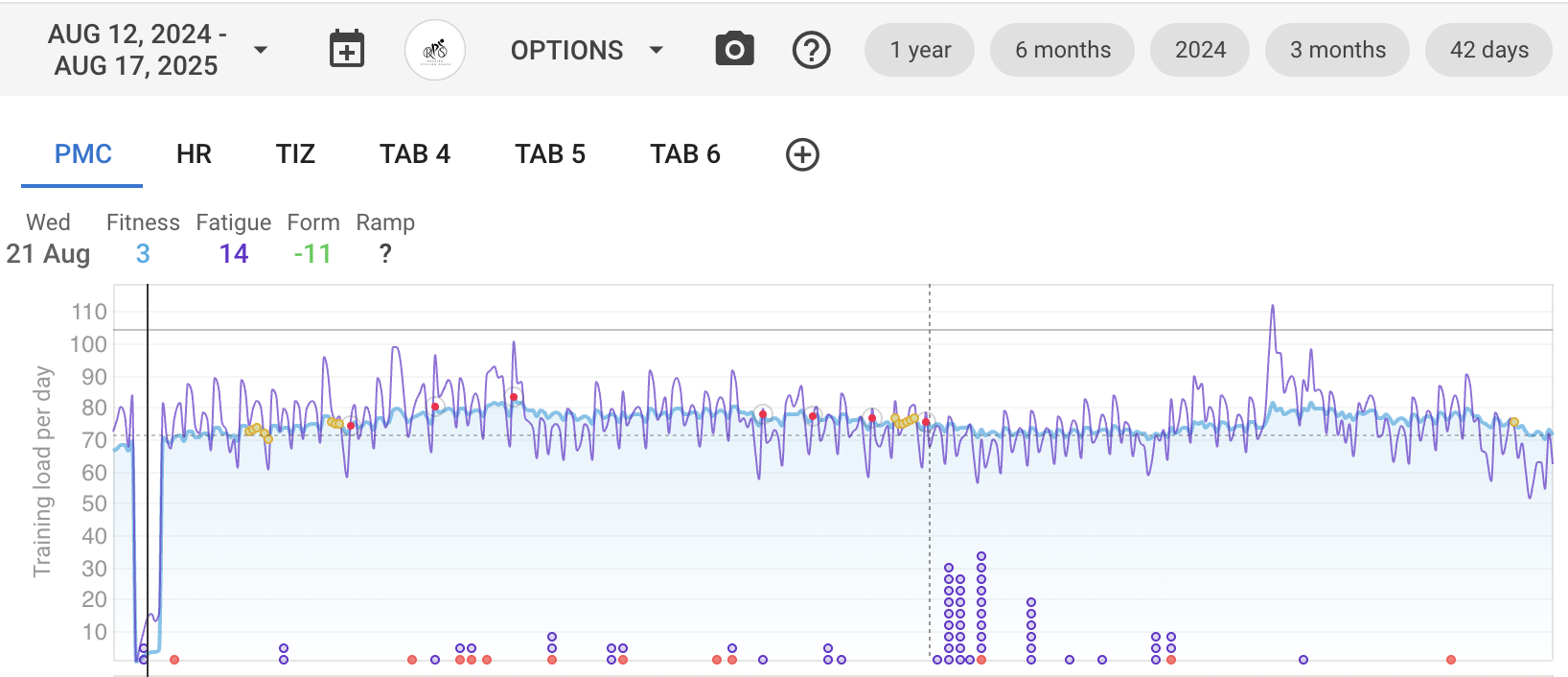Select the PMC tab
The height and width of the screenshot is (677, 1568).
83,154
